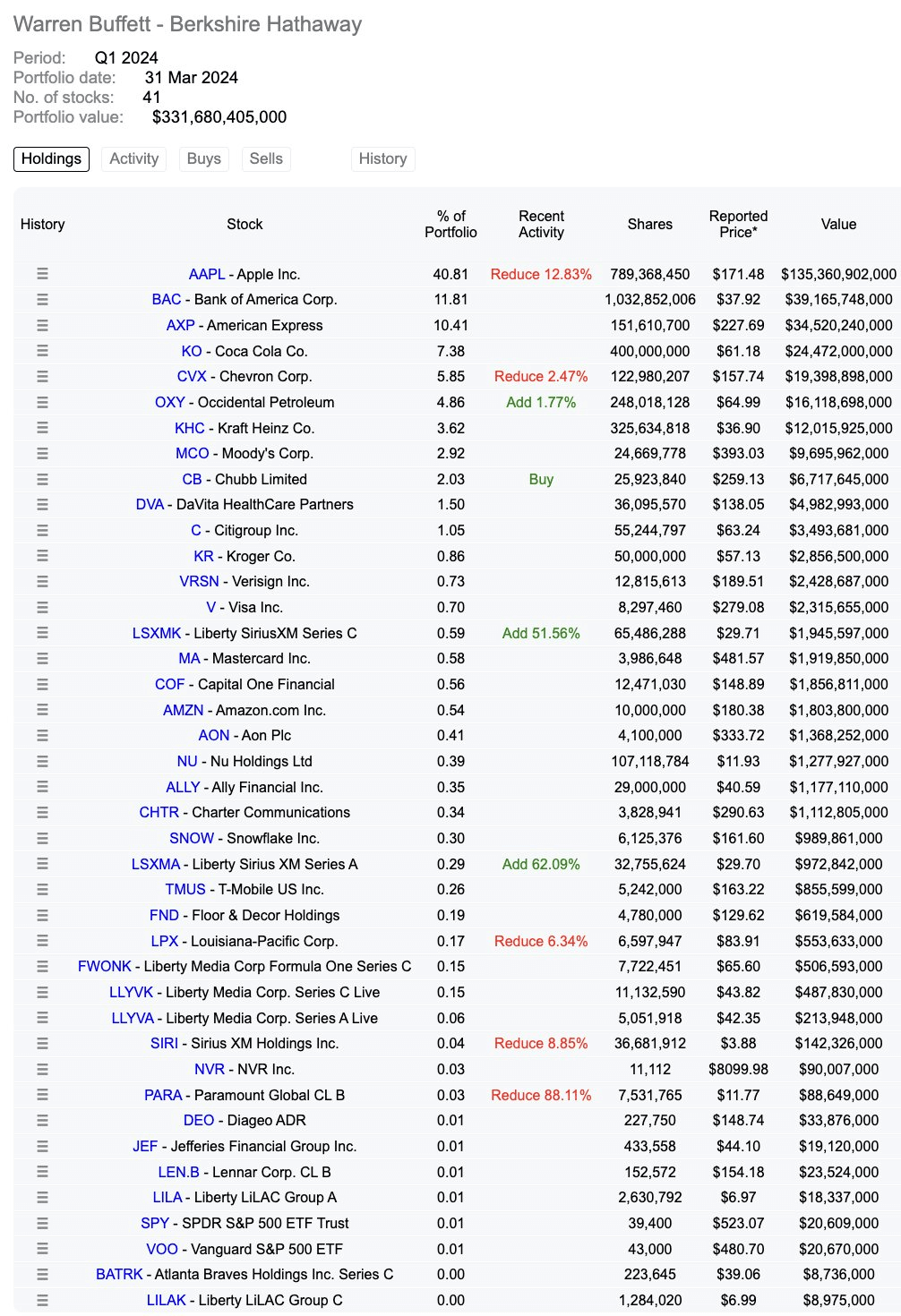The image size is (901, 1316).
Task: Open the history icon on the Chevron row
Action: [42, 376]
